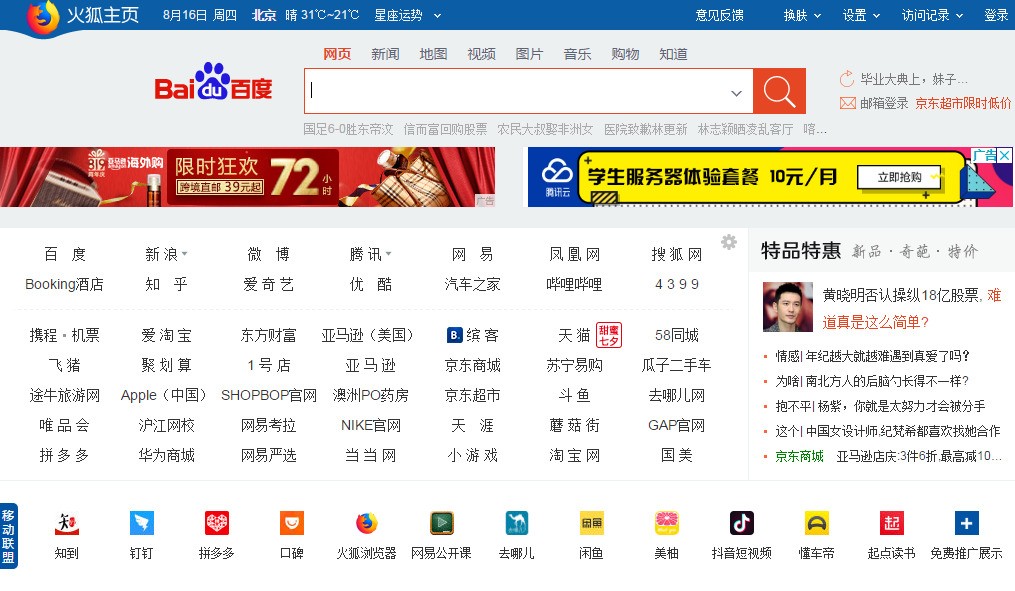The height and width of the screenshot is (591, 1015).
Task: Open the 携程·机票 link
Action: coord(65,335)
